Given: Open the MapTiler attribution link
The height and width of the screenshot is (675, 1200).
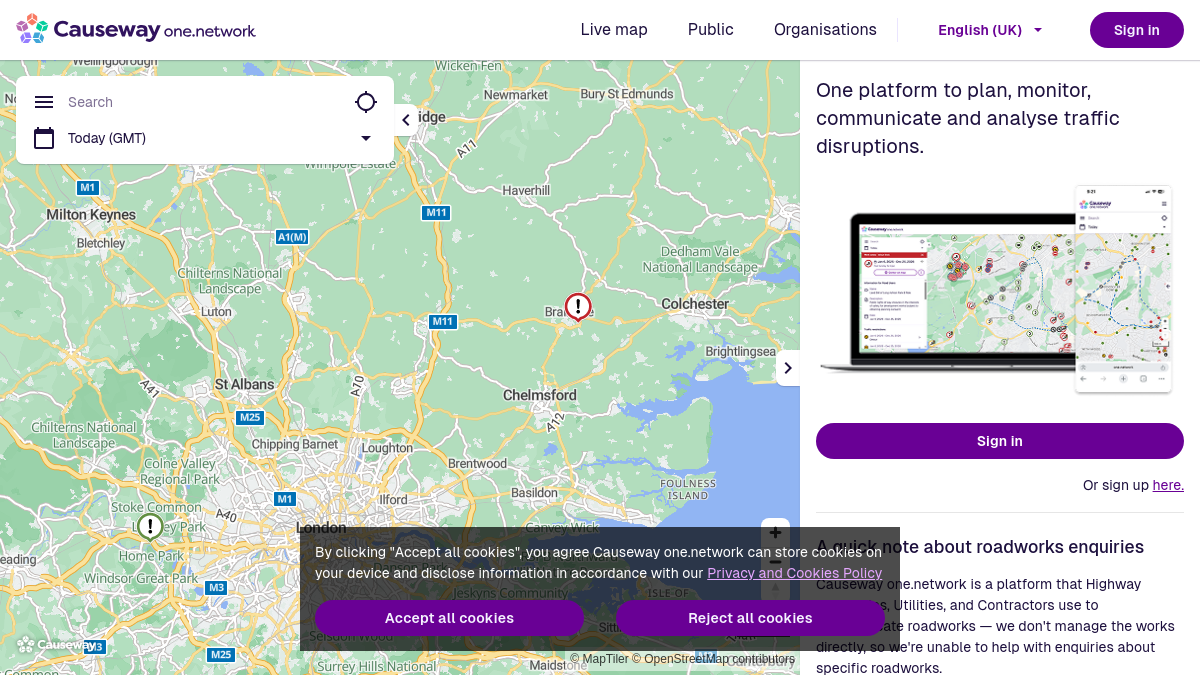Looking at the screenshot, I should pyautogui.click(x=599, y=659).
